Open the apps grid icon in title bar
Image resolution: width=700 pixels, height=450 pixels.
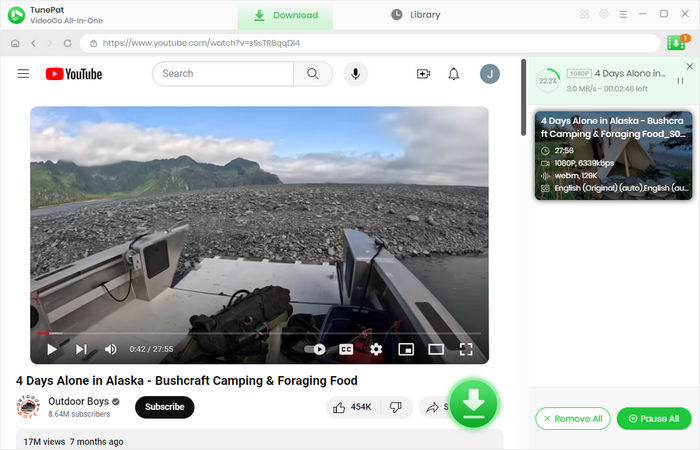click(584, 14)
